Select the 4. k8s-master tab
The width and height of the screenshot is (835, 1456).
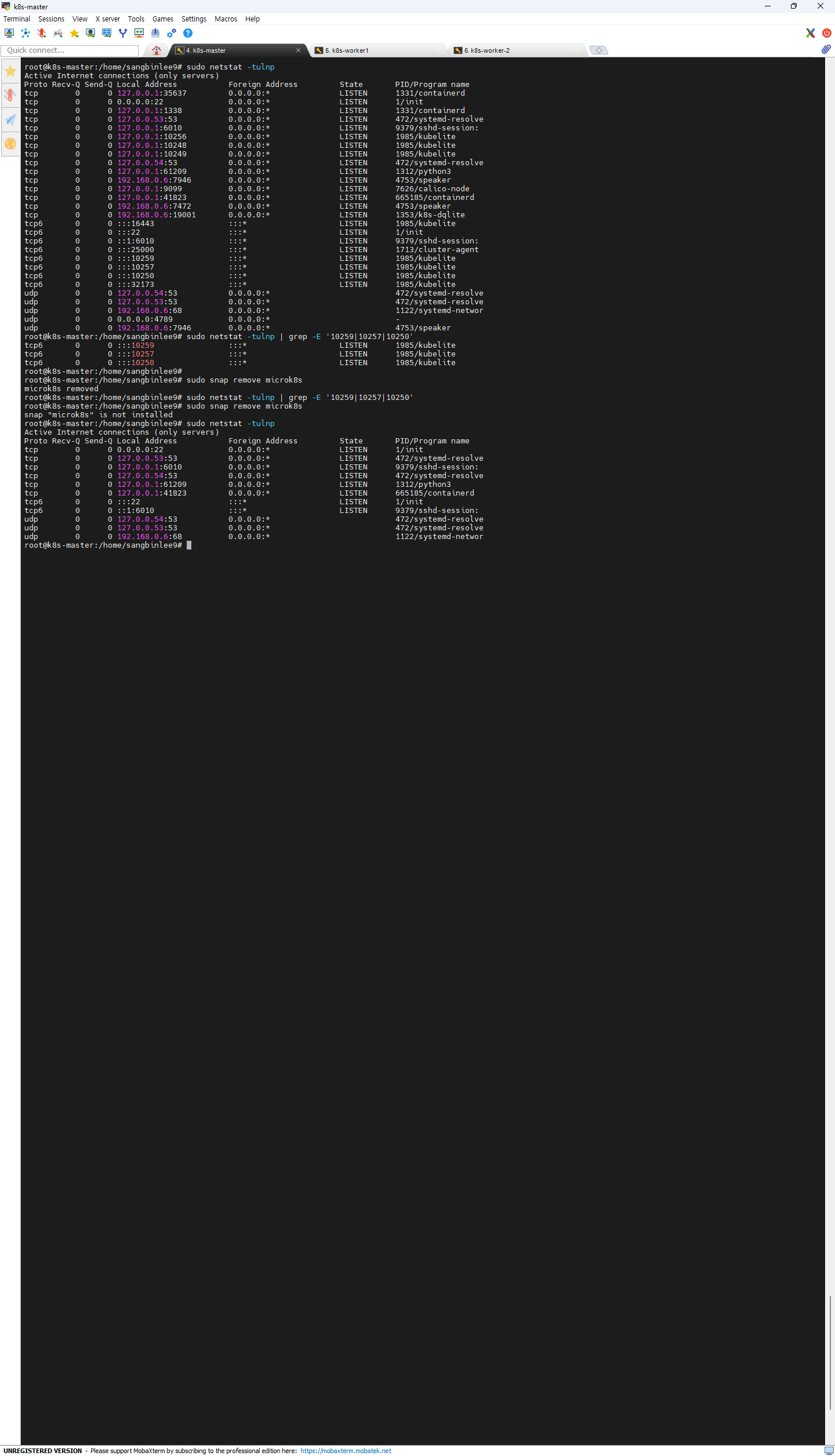pyautogui.click(x=238, y=50)
